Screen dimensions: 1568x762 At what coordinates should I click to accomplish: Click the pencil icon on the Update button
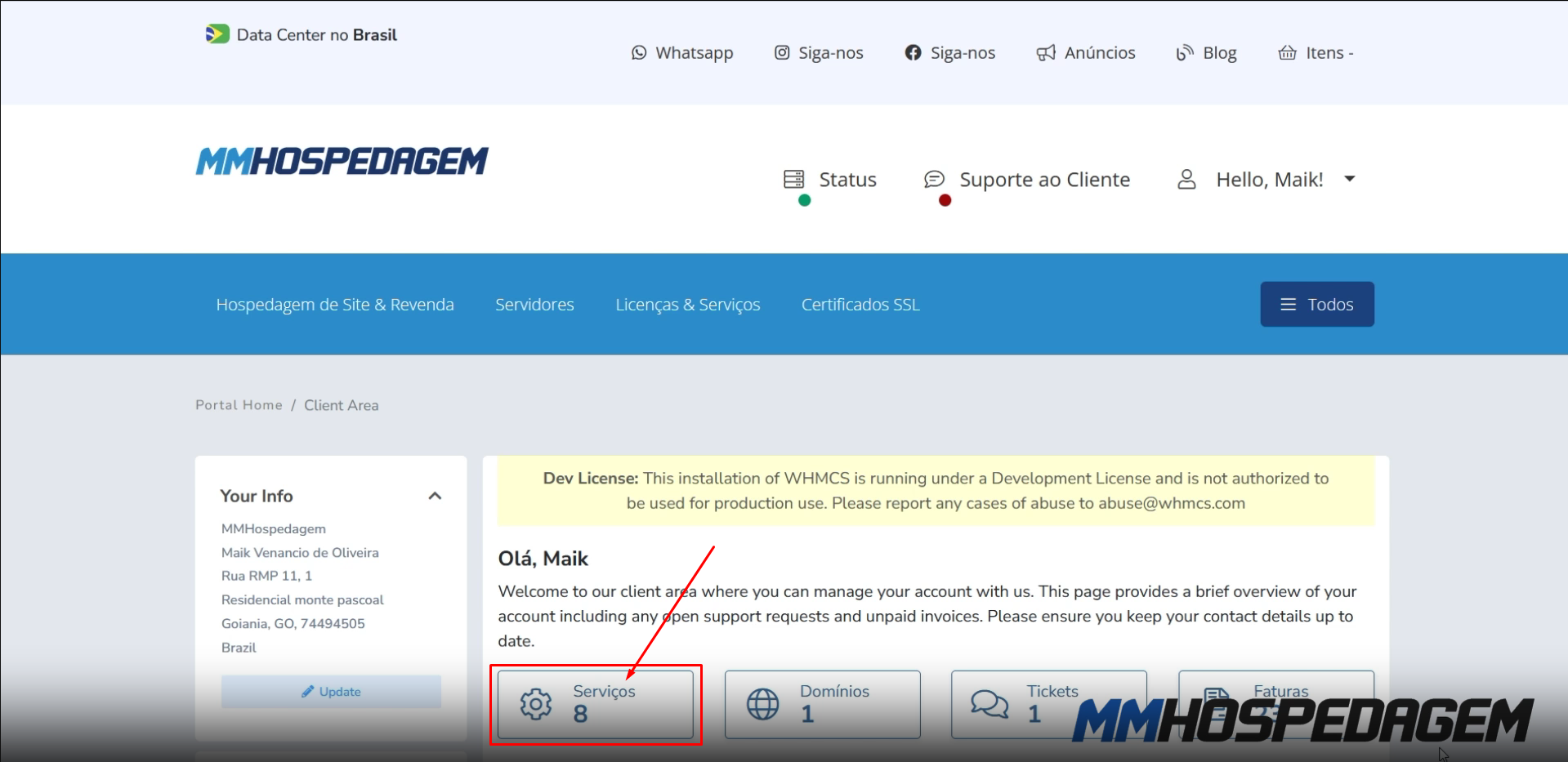coord(307,692)
